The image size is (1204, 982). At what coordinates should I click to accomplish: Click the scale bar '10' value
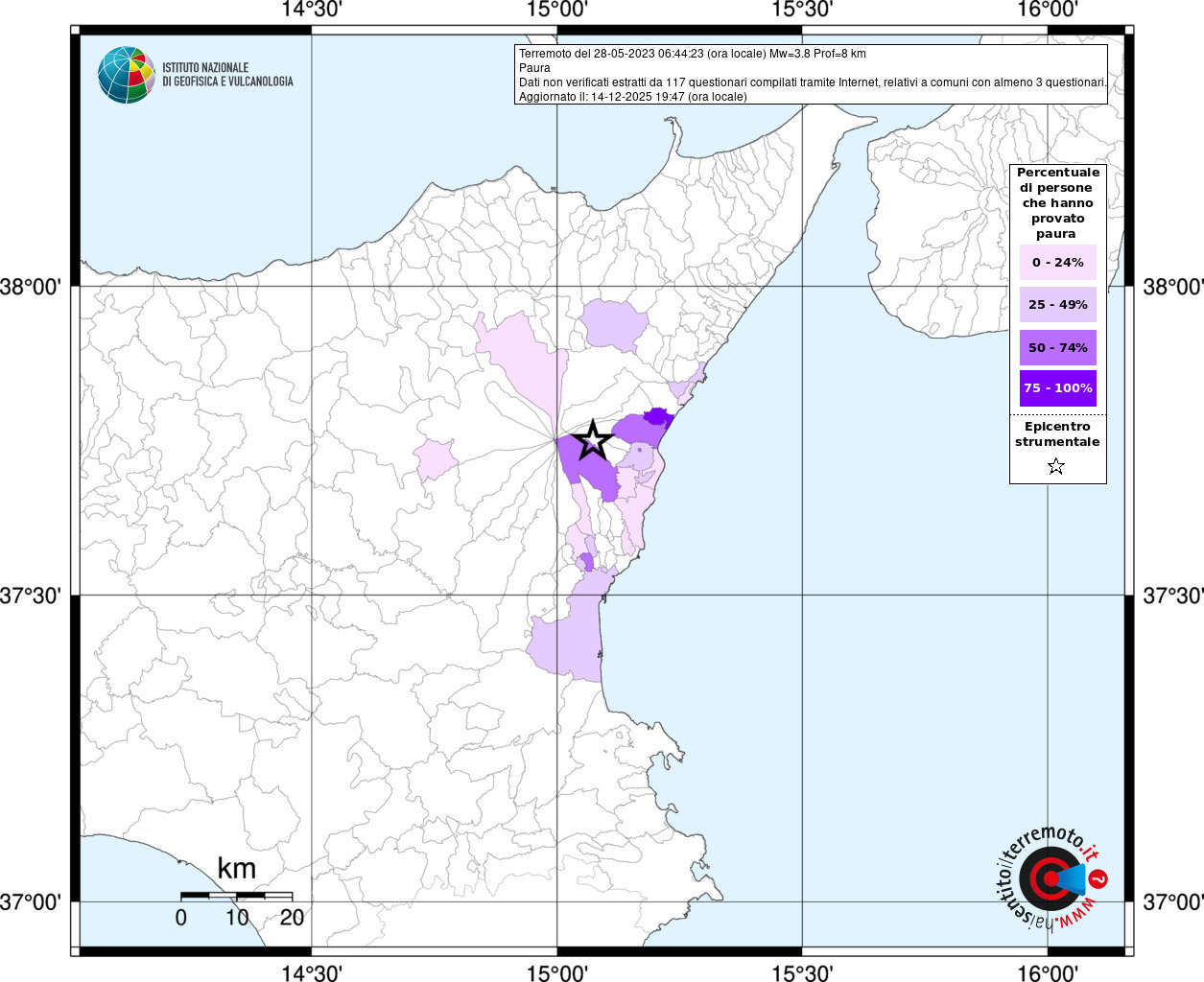[x=237, y=917]
